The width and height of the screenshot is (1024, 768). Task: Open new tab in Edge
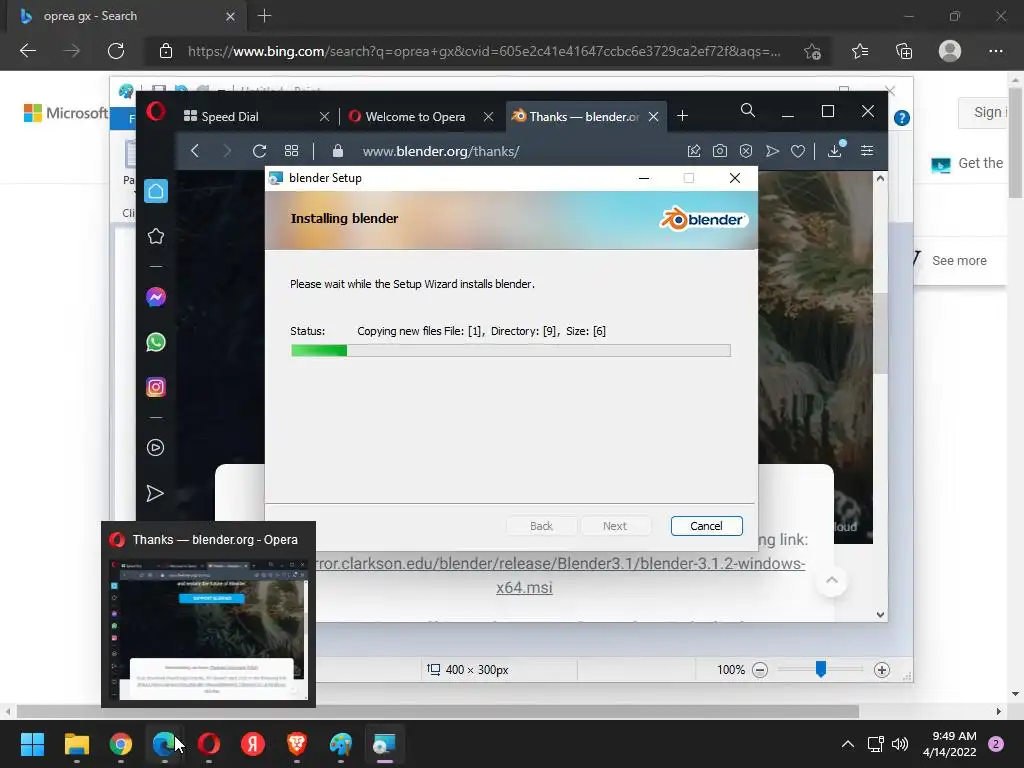click(x=264, y=16)
